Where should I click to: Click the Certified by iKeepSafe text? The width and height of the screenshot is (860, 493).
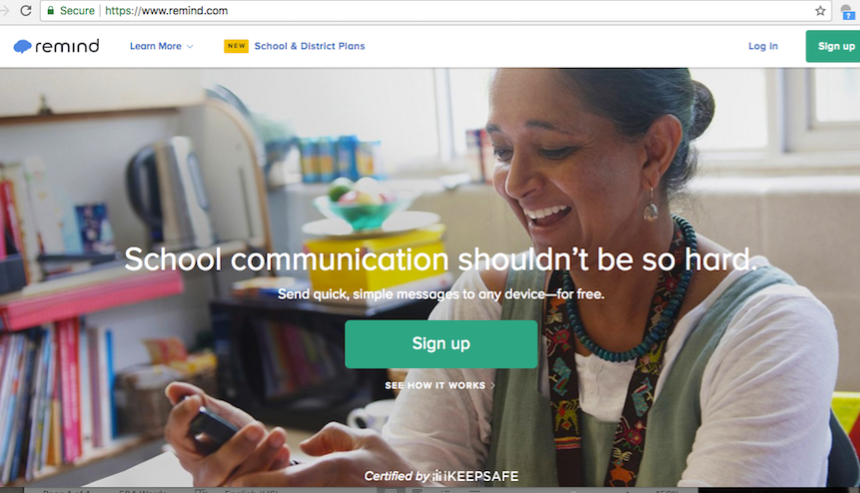442,476
